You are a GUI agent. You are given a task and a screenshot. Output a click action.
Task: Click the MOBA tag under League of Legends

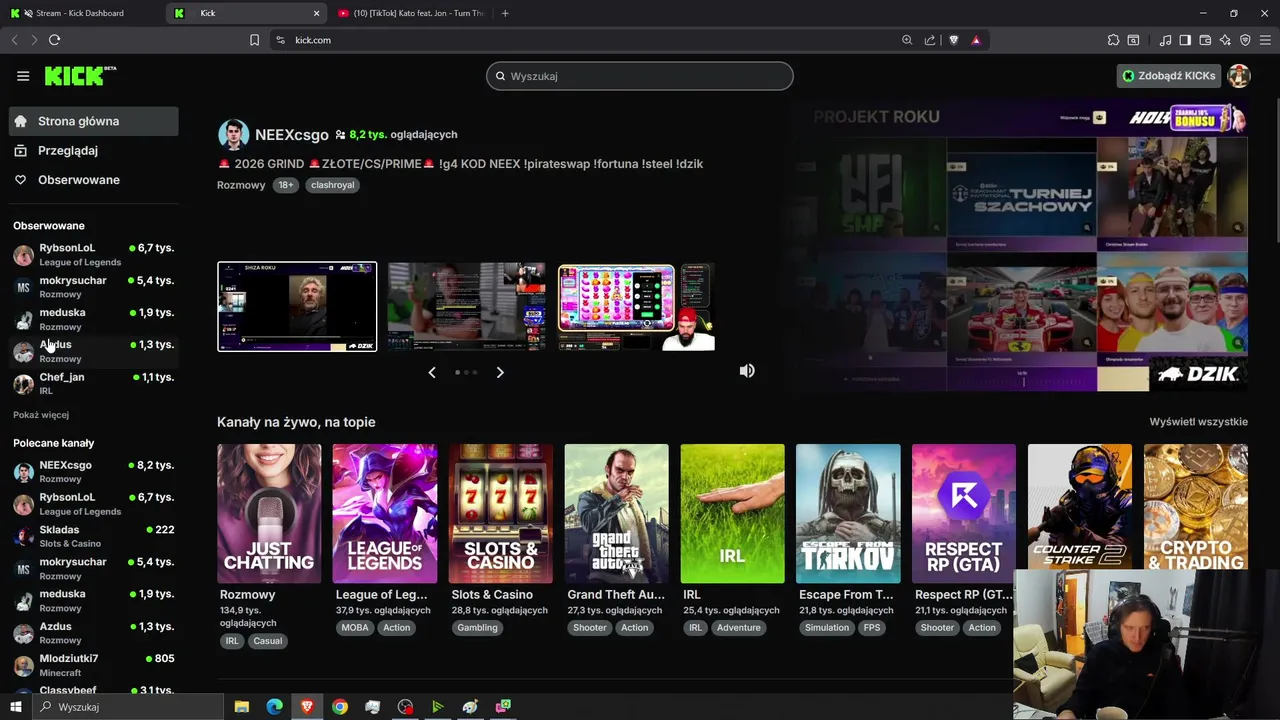[355, 628]
